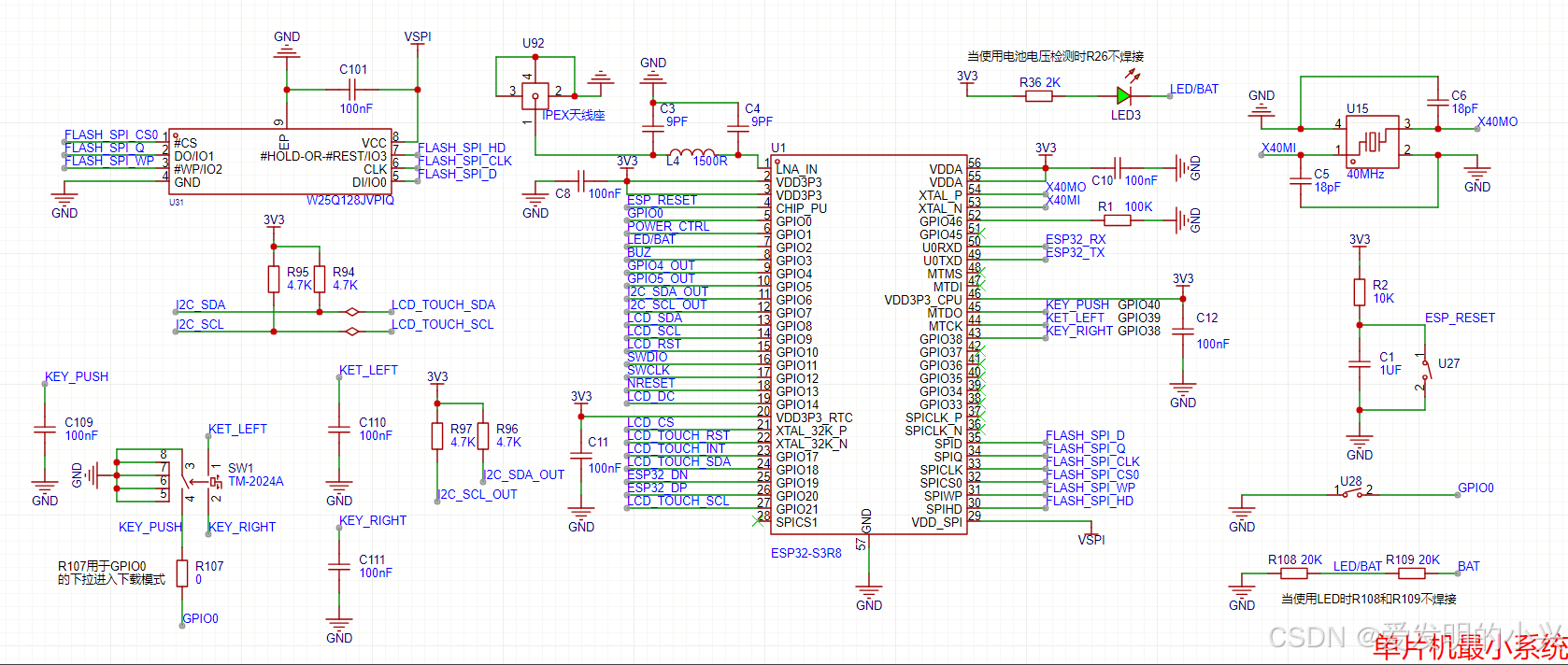Click the FLASH_SPI_WP label beside W25Q128 flash
The image size is (1568, 665).
pos(109,161)
